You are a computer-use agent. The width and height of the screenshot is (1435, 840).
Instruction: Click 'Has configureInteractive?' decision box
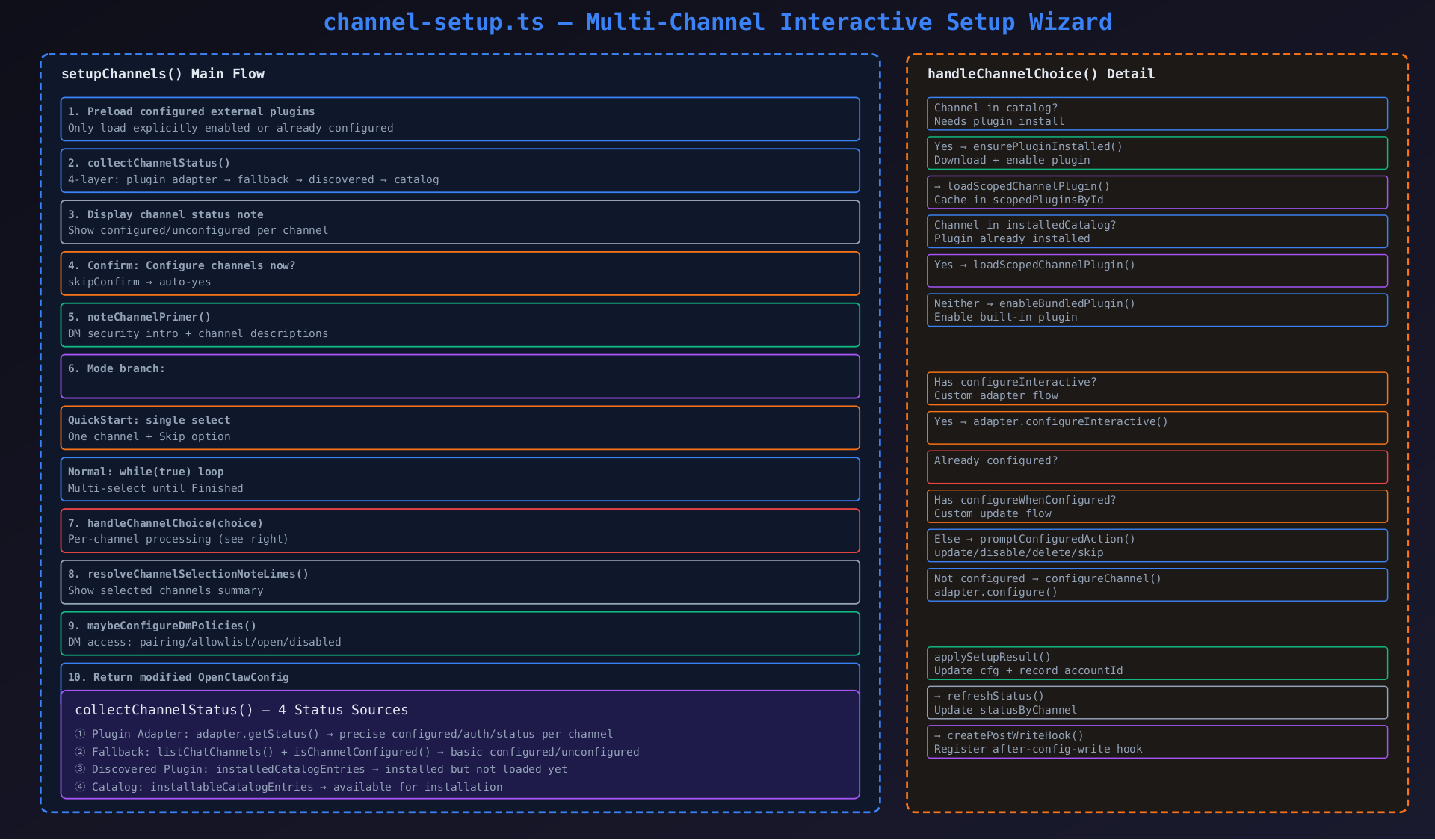[1157, 389]
